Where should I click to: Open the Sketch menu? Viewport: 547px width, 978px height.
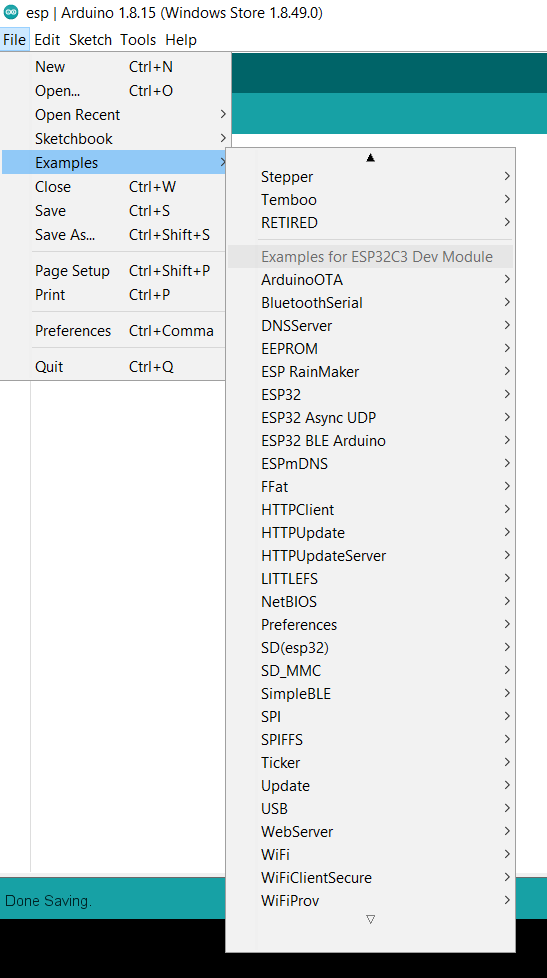[x=90, y=40]
